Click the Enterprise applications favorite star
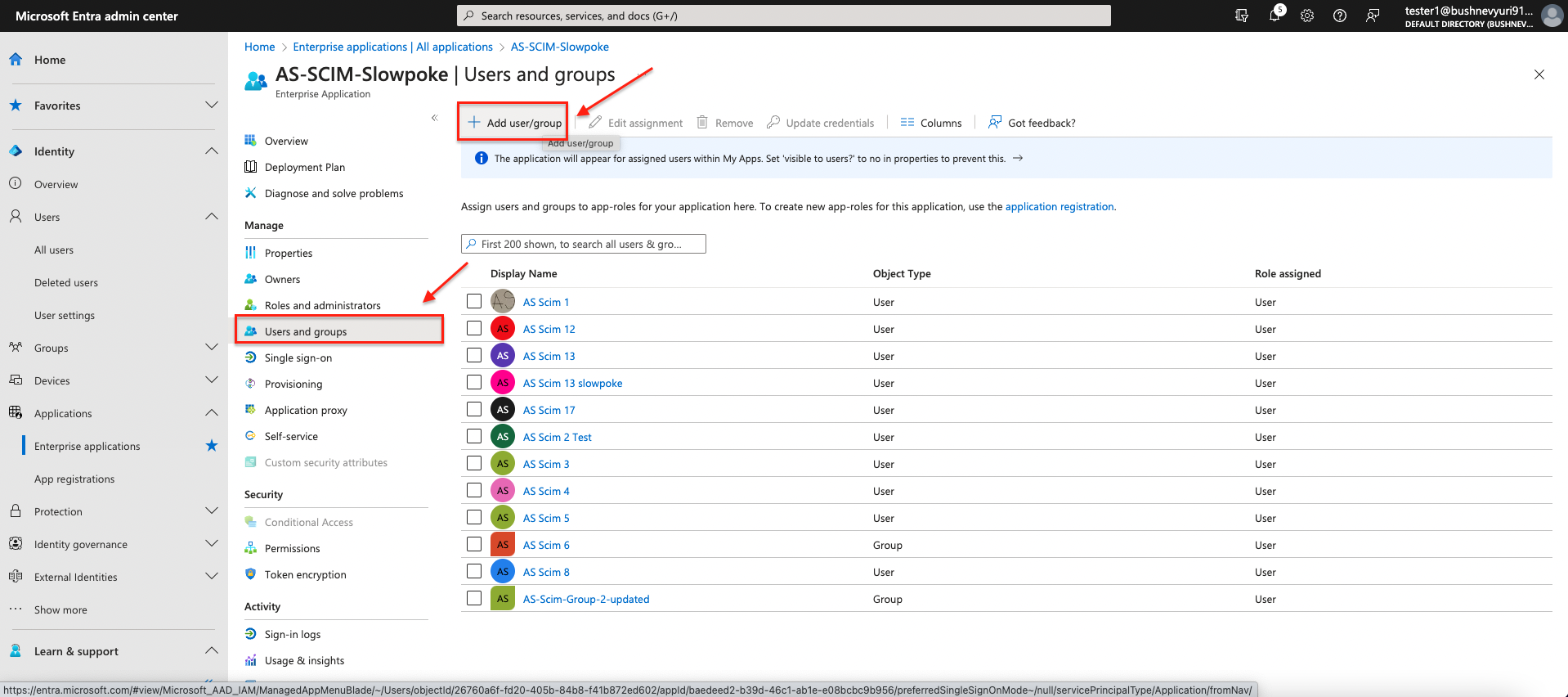The width and height of the screenshot is (1568, 697). (212, 445)
